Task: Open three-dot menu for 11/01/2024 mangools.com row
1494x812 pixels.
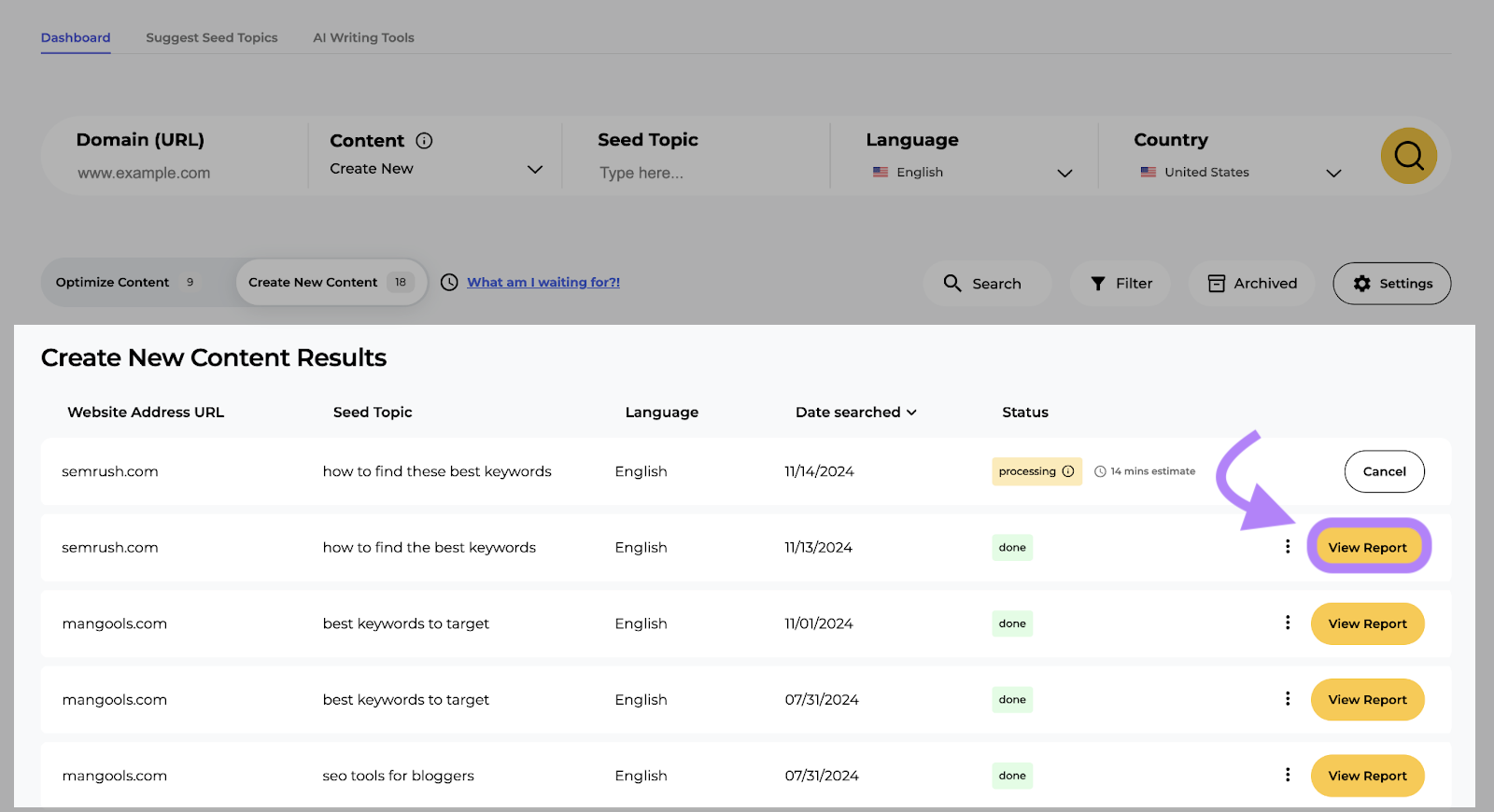Action: pyautogui.click(x=1288, y=623)
